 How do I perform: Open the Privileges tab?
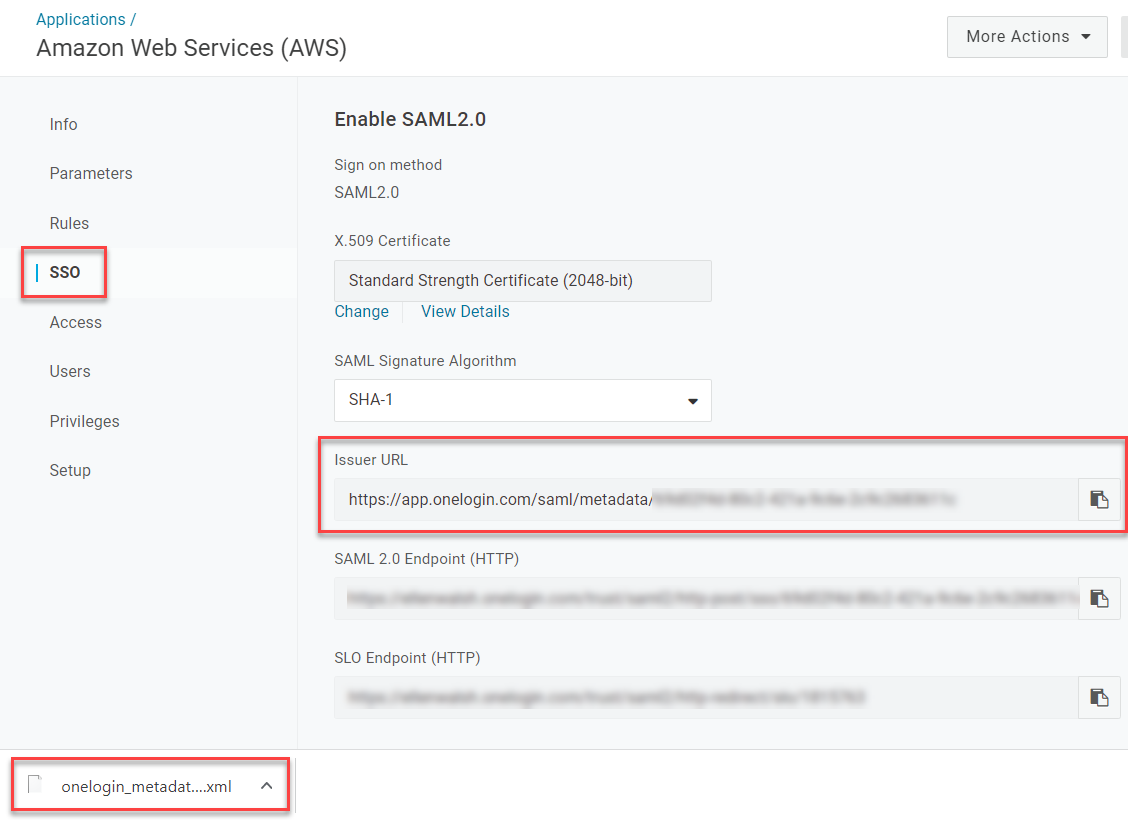tap(84, 421)
